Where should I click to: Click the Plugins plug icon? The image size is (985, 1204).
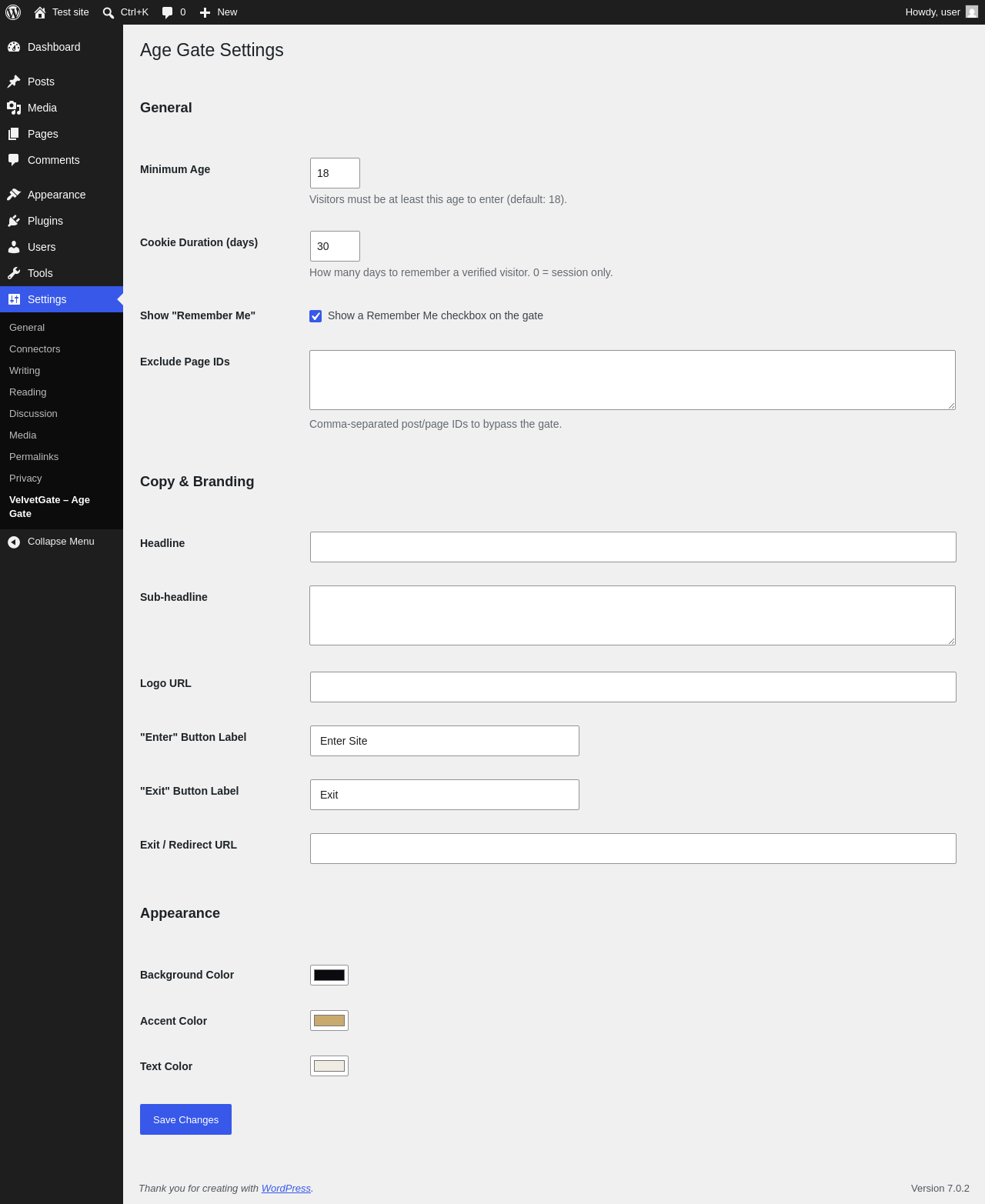click(14, 221)
